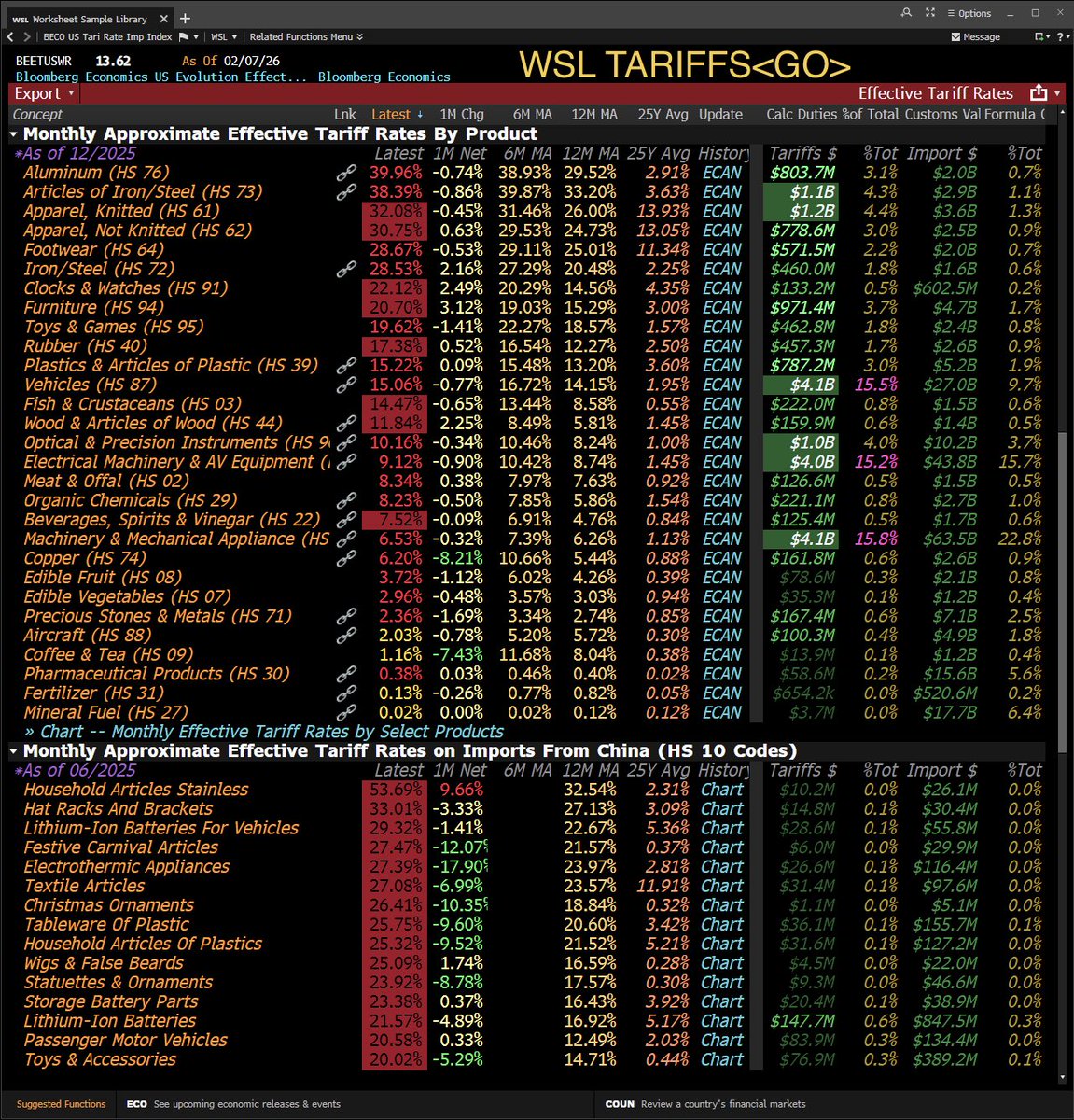Select the Coffee & Tea (HS 09) row

pos(525,655)
